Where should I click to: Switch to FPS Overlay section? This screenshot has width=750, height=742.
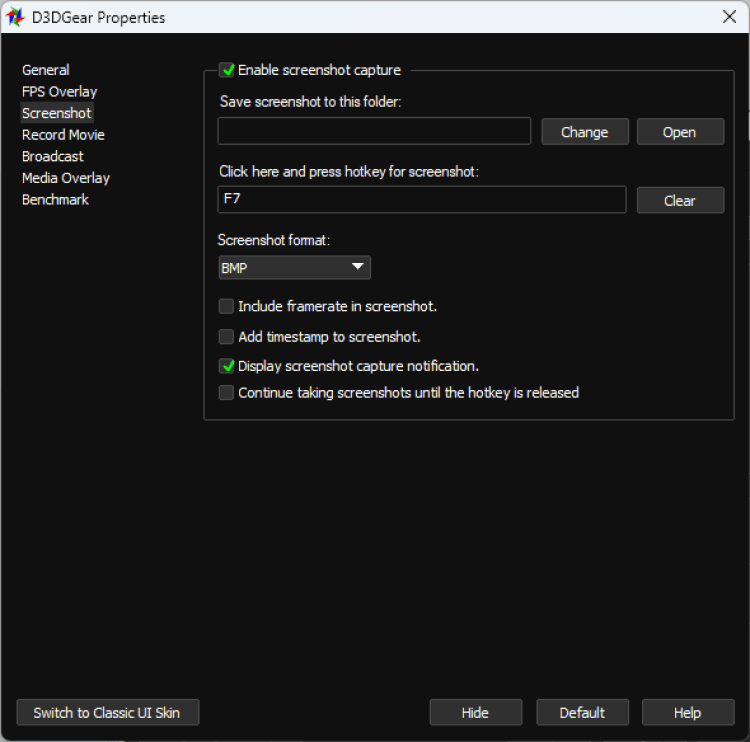point(59,91)
